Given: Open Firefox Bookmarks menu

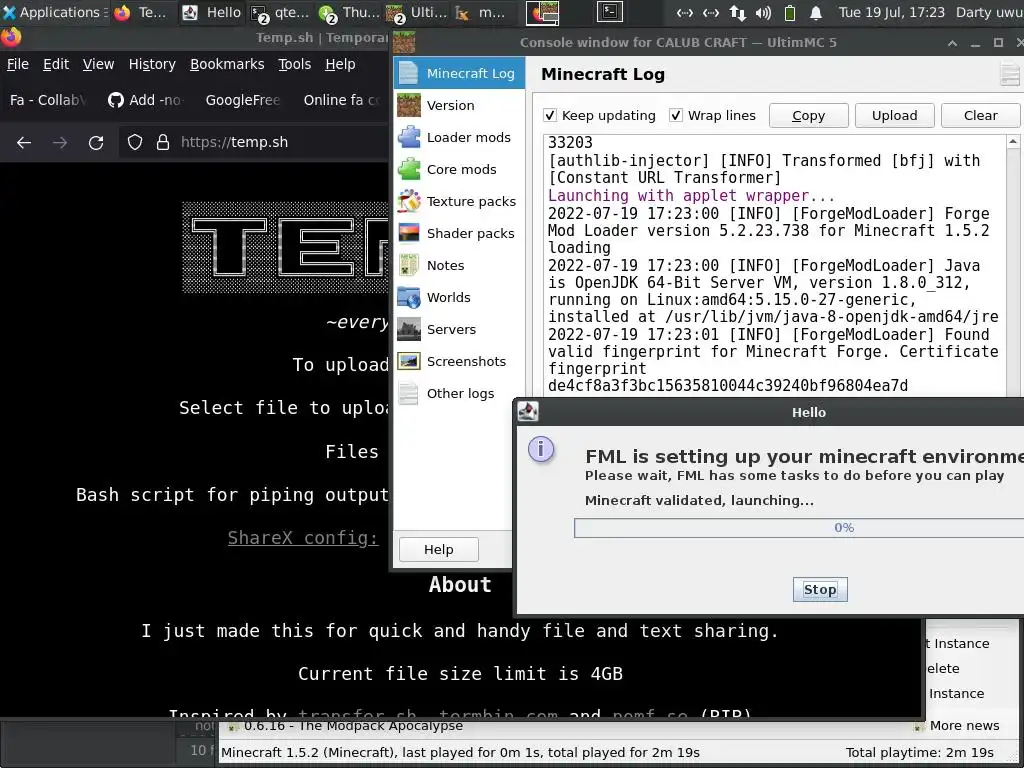Looking at the screenshot, I should [x=227, y=64].
